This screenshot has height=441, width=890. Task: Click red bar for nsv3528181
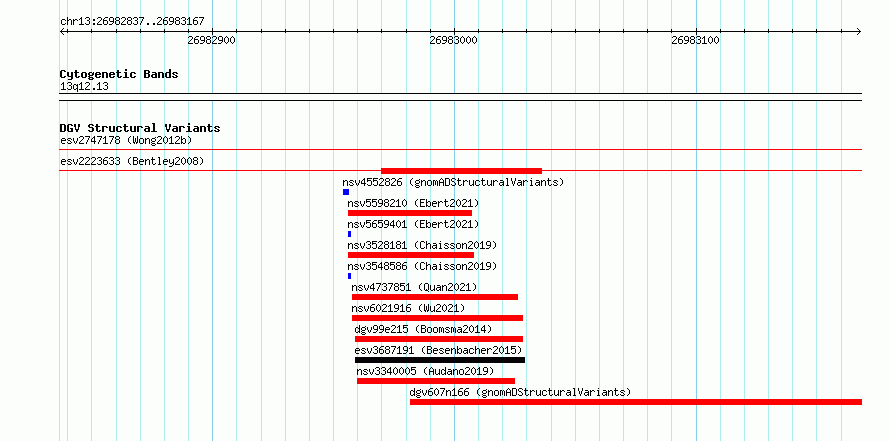click(x=411, y=255)
